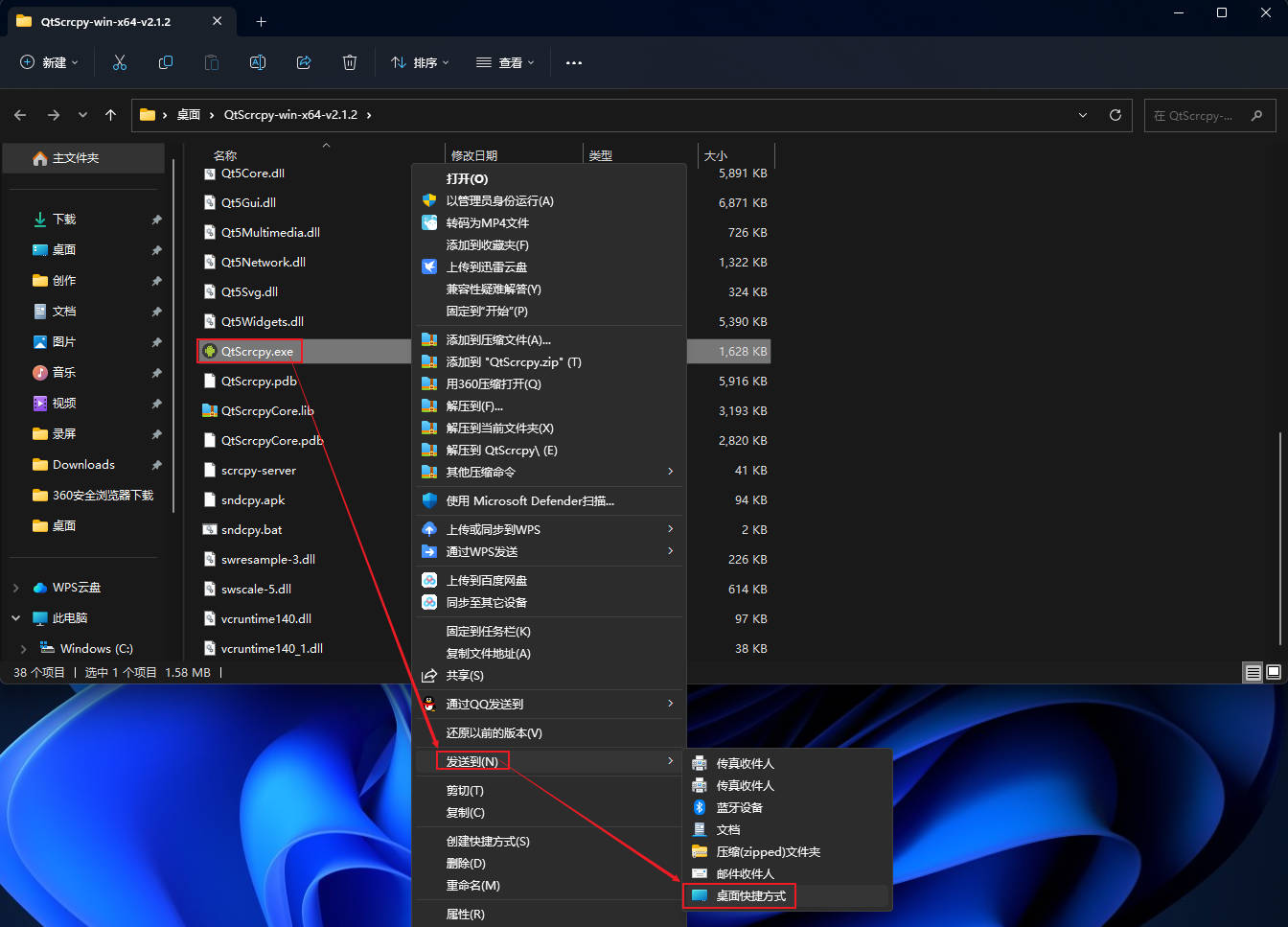The width and height of the screenshot is (1288, 927).
Task: Click the Rename icon in toolbar
Action: (x=258, y=62)
